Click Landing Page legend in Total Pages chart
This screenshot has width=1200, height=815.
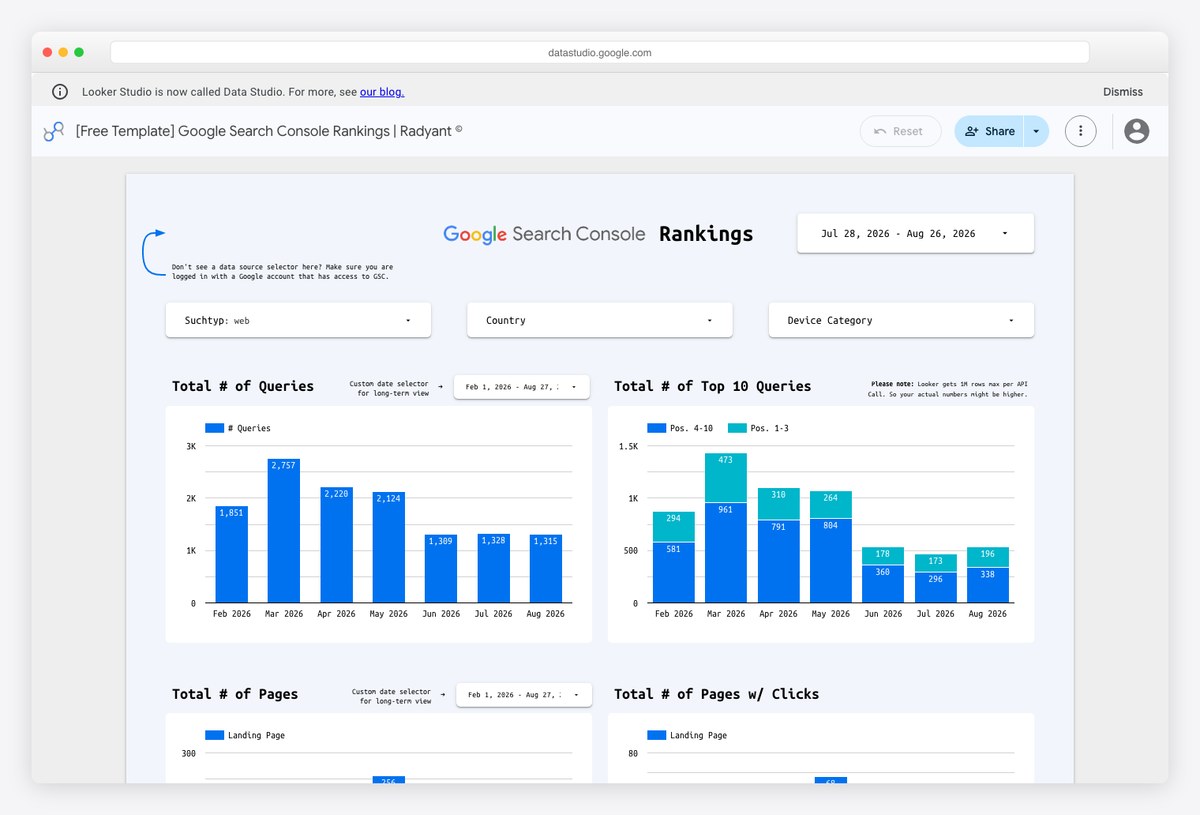click(x=245, y=735)
